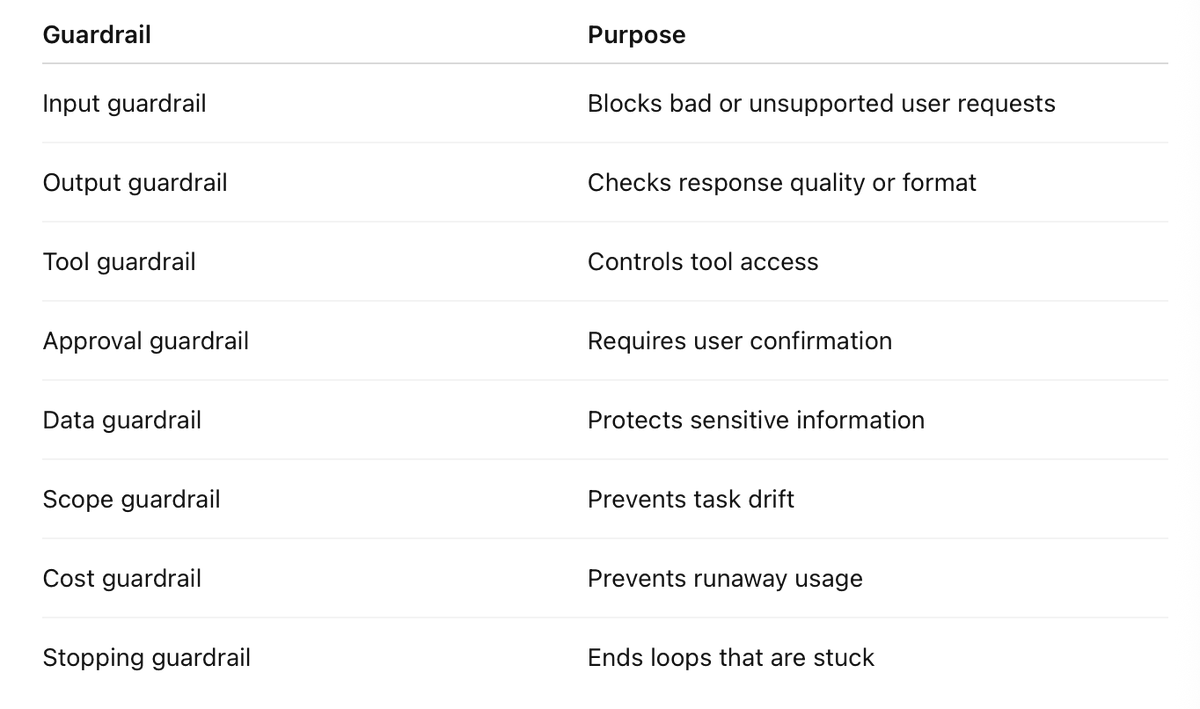Click 'Prevents task drift' text

[691, 498]
